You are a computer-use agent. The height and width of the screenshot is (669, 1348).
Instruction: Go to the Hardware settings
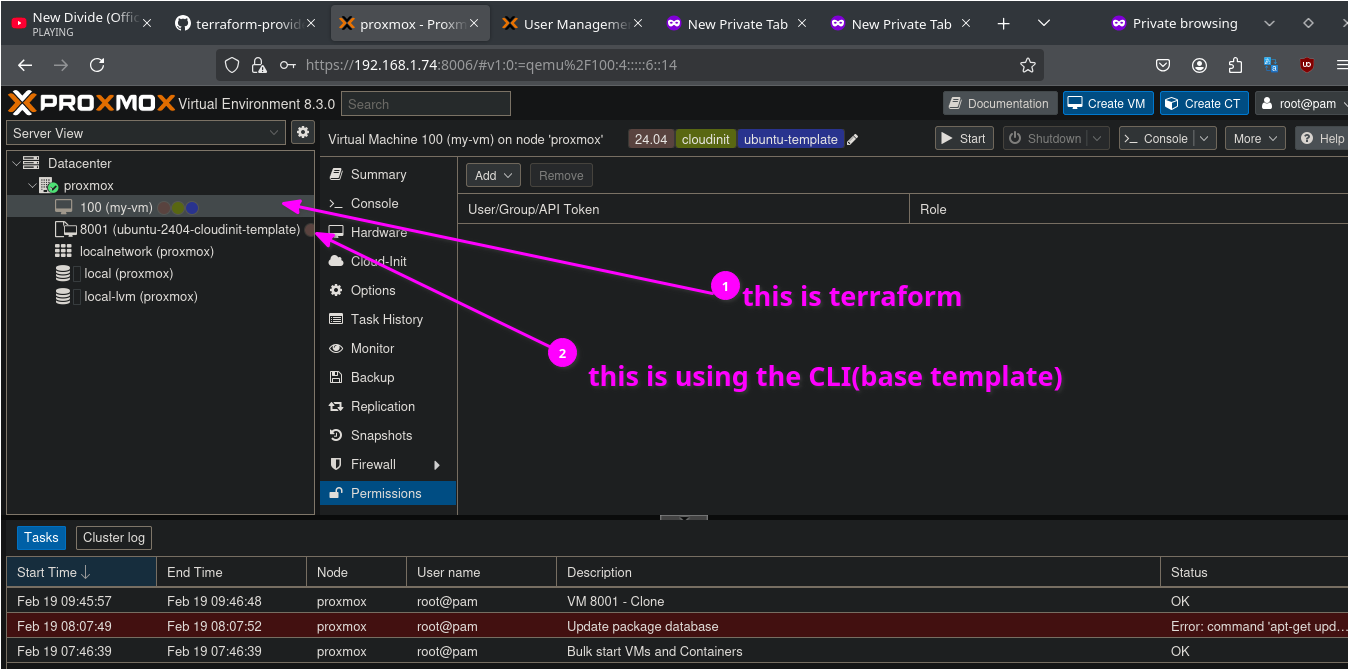378,232
